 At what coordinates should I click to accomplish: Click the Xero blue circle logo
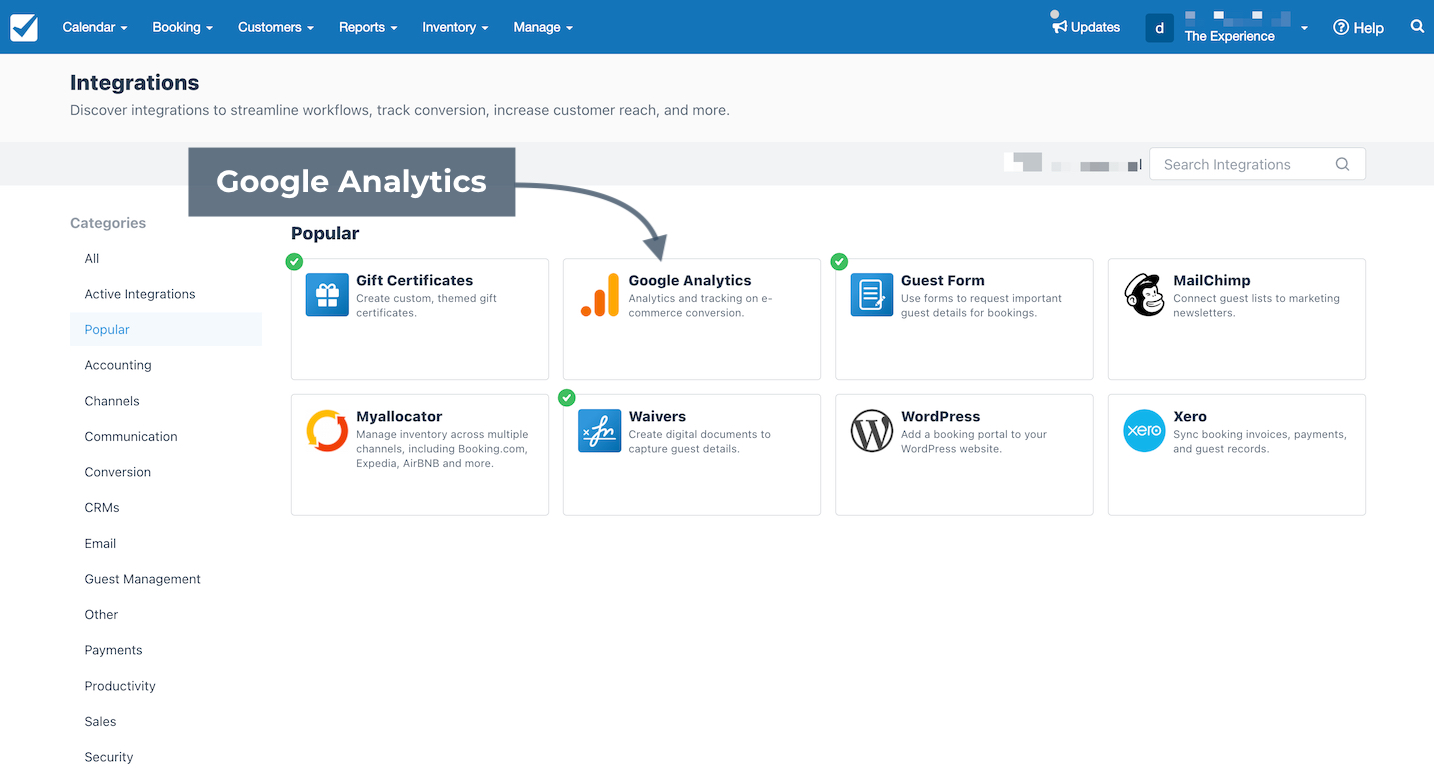(1144, 431)
